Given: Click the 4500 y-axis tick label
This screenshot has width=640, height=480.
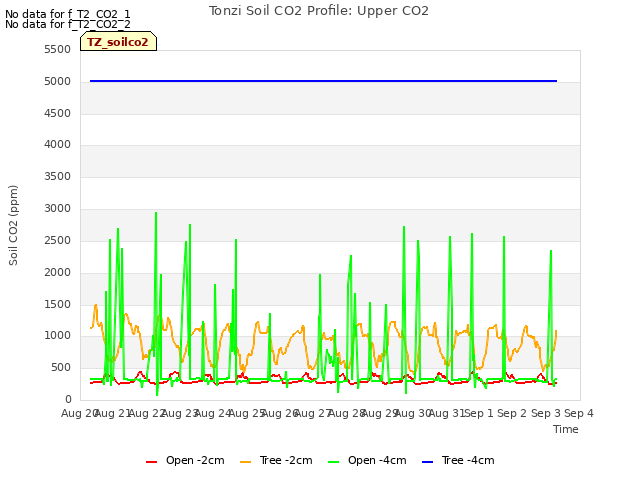Looking at the screenshot, I should coord(58,113).
